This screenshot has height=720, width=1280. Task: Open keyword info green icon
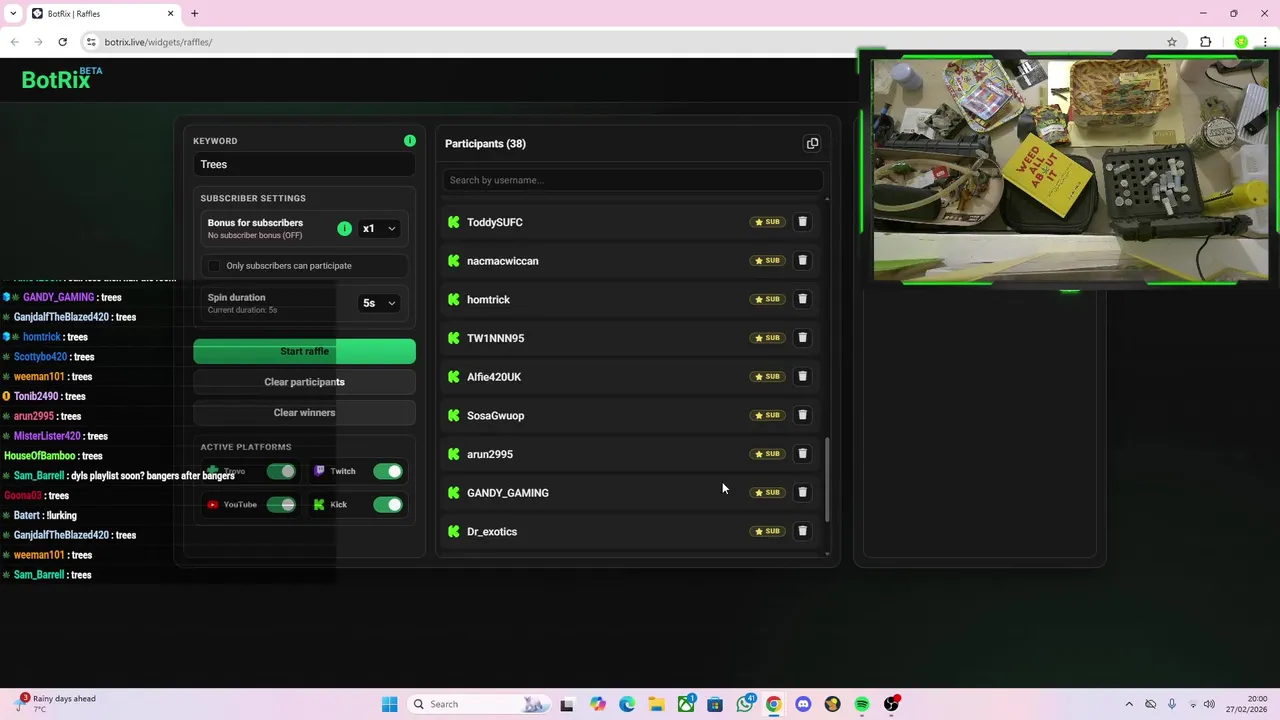(x=410, y=141)
